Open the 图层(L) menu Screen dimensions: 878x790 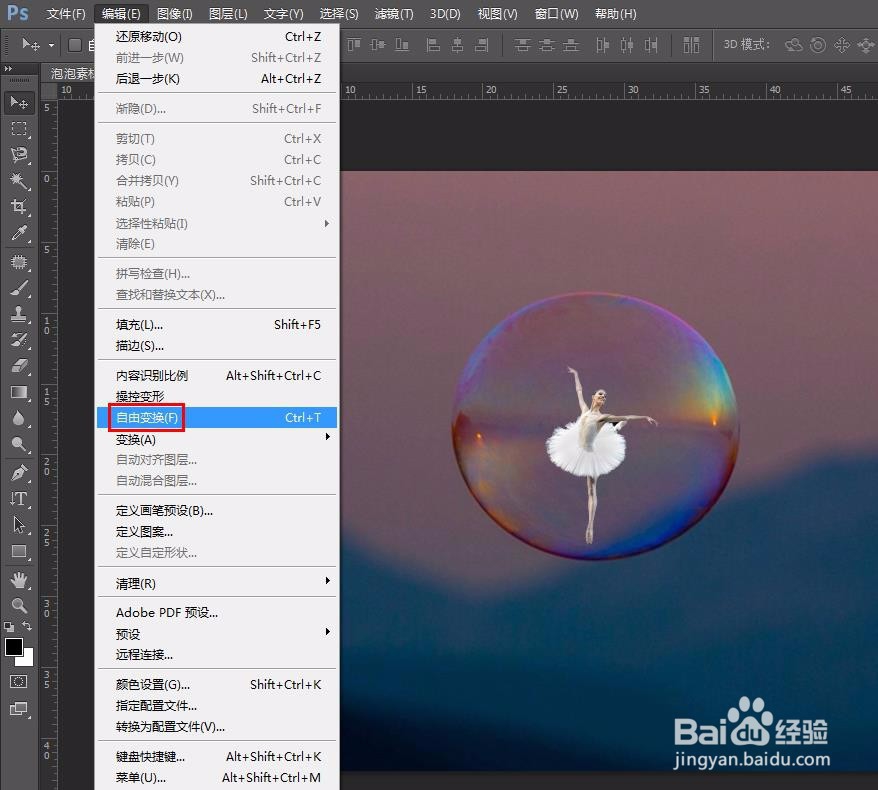point(228,13)
